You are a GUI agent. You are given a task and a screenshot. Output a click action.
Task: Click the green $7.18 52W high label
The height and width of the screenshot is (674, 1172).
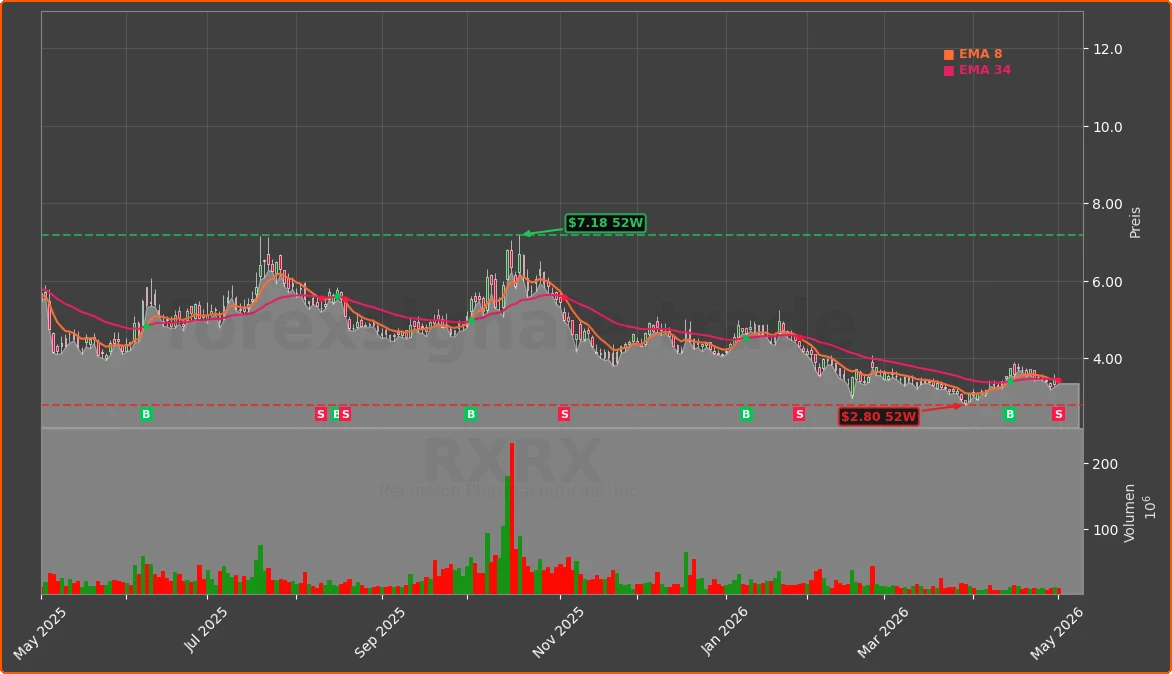605,223
